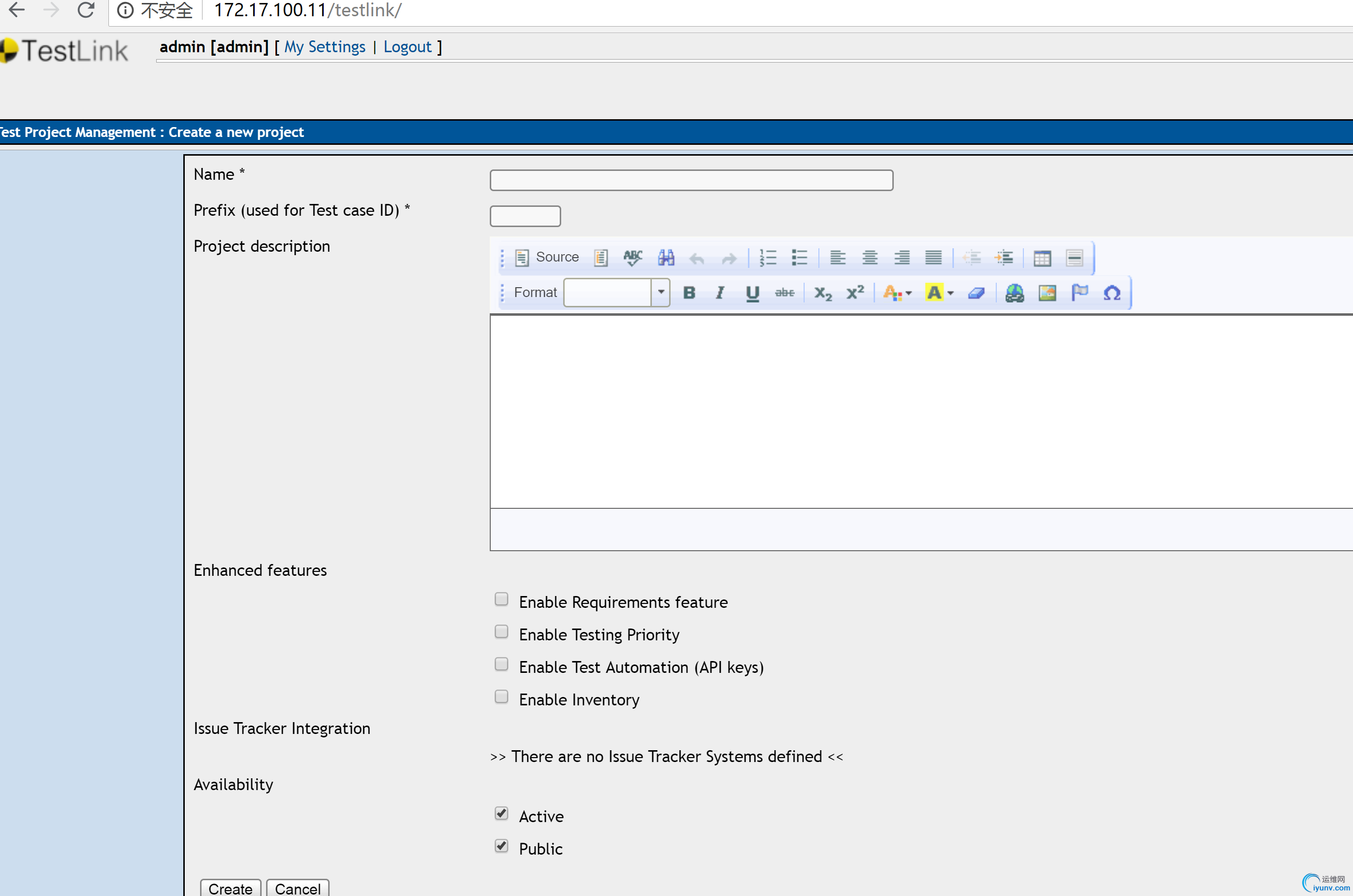Uncheck the Active availability checkbox
1353x896 pixels.
point(501,813)
